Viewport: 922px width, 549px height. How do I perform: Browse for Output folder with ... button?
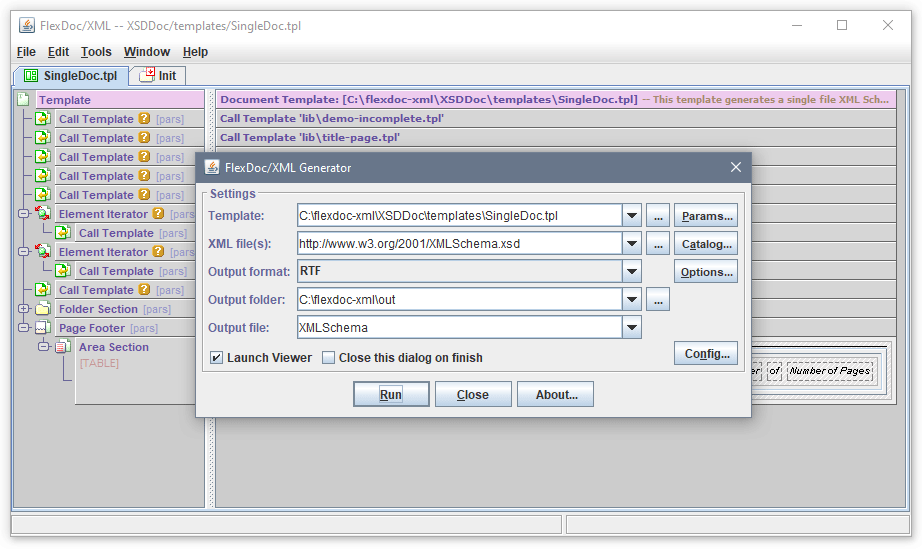pyautogui.click(x=658, y=299)
